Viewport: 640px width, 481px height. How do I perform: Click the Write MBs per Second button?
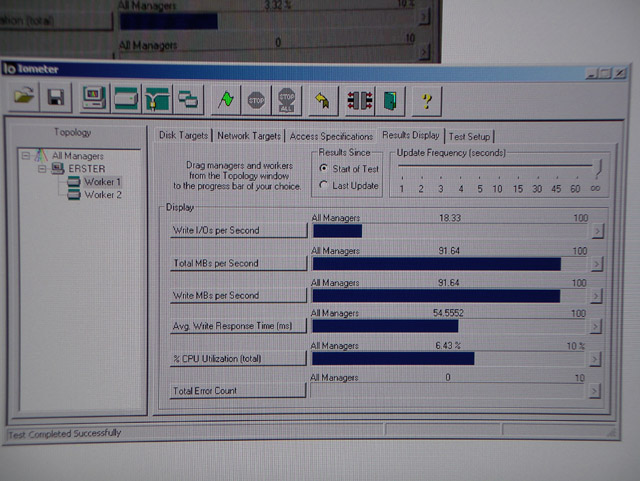click(238, 295)
